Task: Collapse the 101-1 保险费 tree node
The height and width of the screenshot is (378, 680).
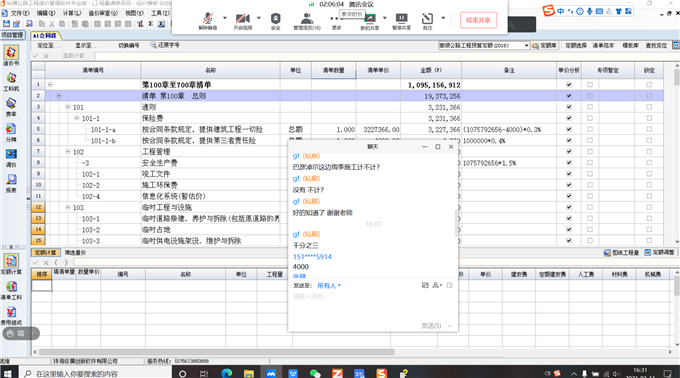Action: (76, 118)
